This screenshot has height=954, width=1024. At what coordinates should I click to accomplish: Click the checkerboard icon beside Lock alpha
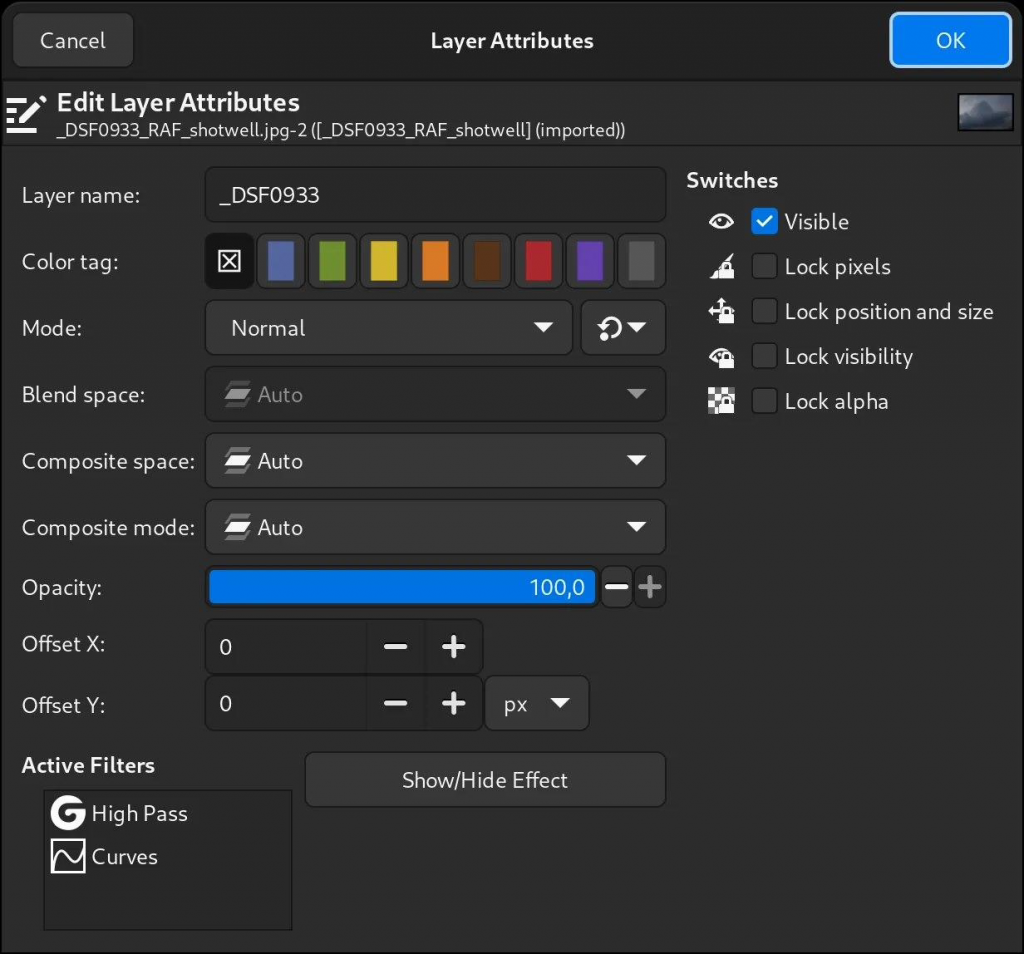click(721, 401)
